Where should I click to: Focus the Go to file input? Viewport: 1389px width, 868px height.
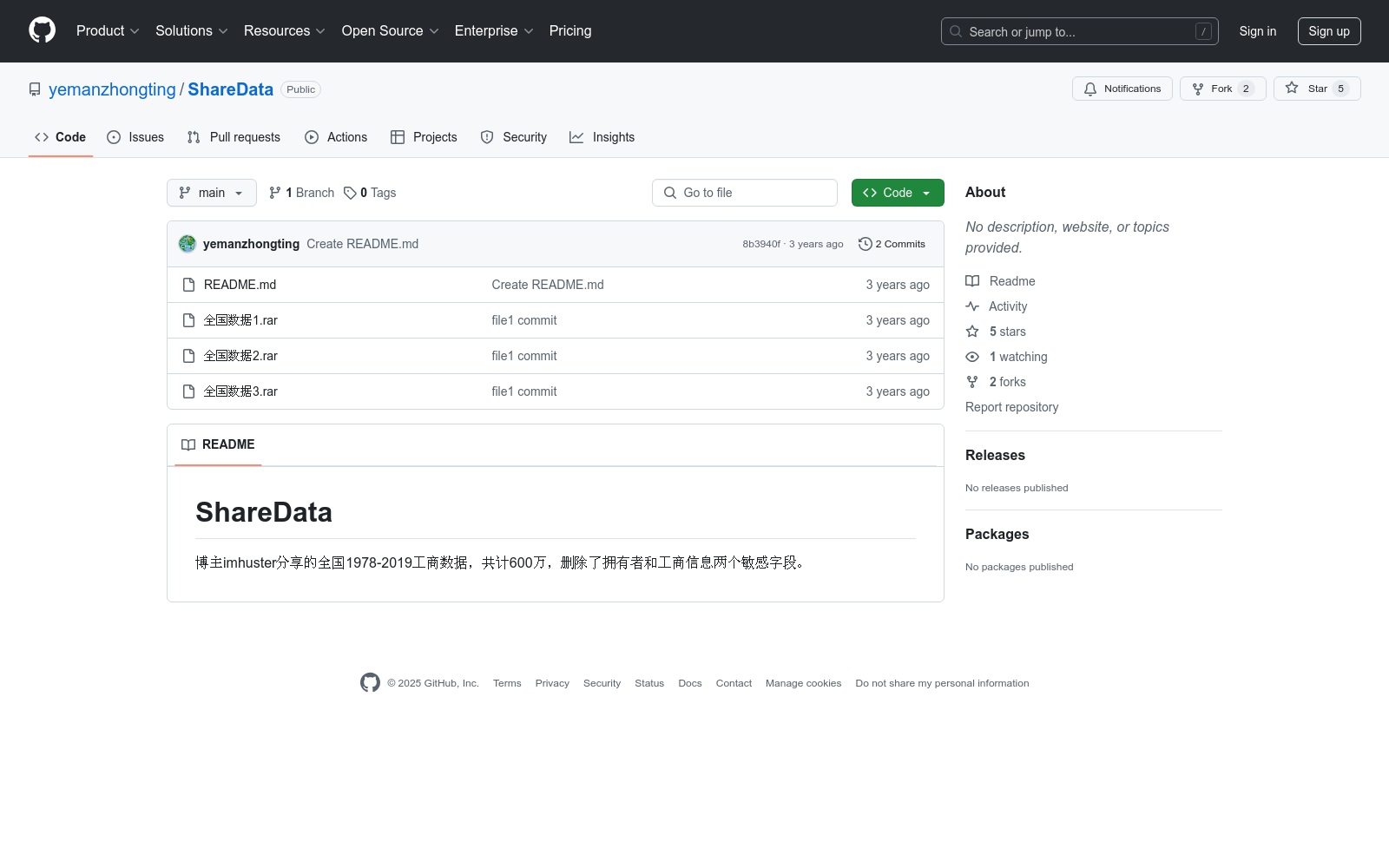(745, 193)
